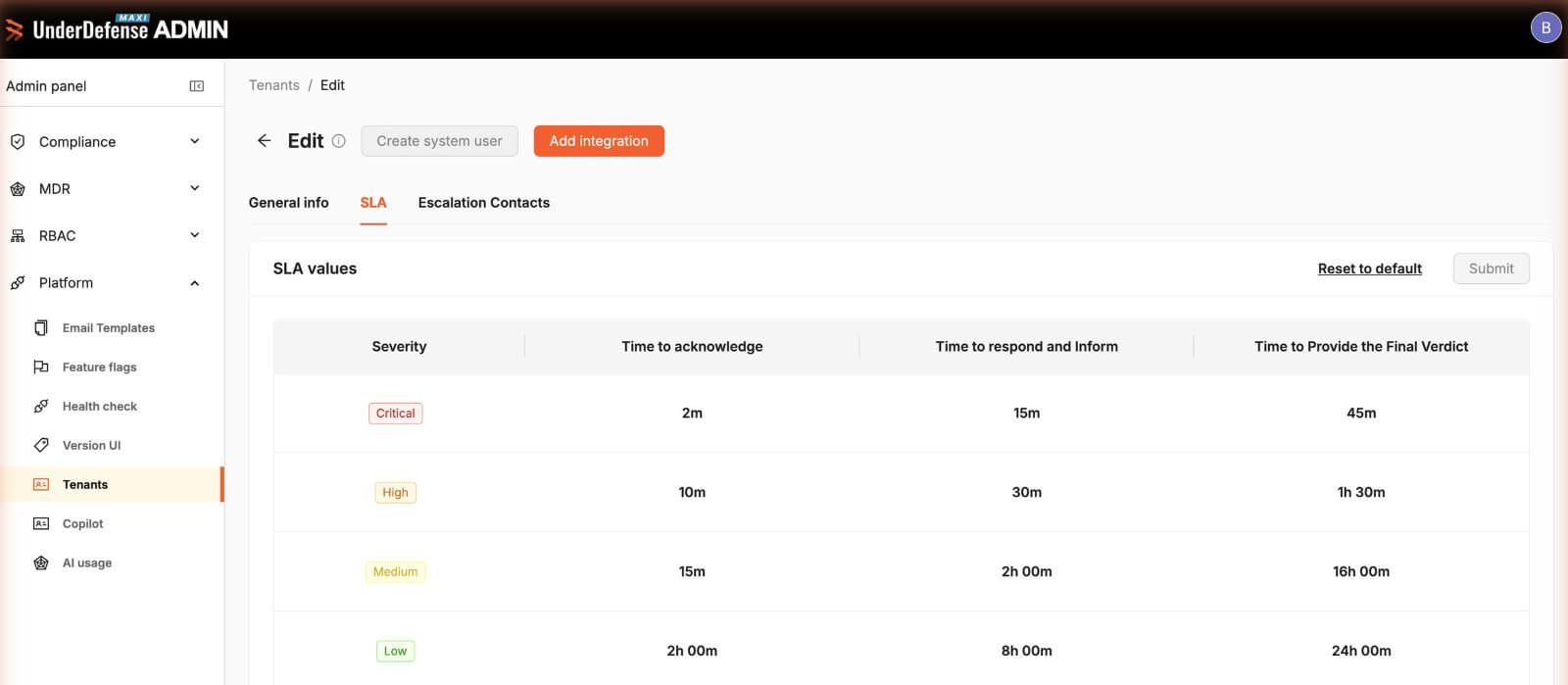Click the SLA values heading

click(315, 269)
